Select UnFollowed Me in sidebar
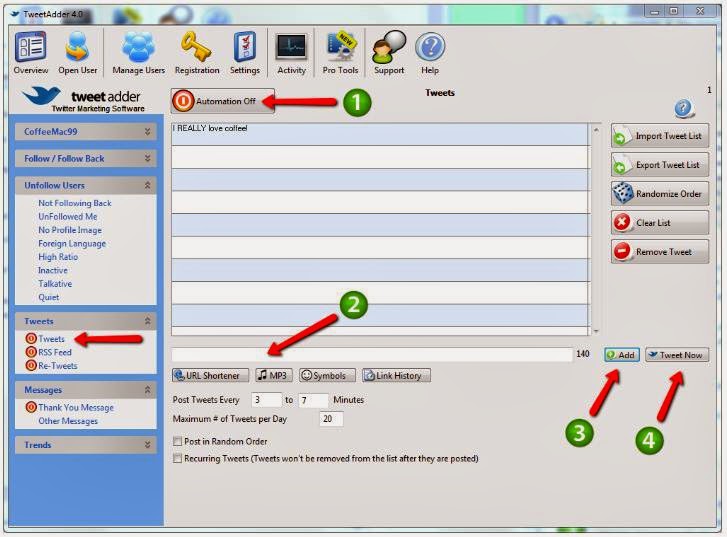This screenshot has height=537, width=727. (x=68, y=217)
